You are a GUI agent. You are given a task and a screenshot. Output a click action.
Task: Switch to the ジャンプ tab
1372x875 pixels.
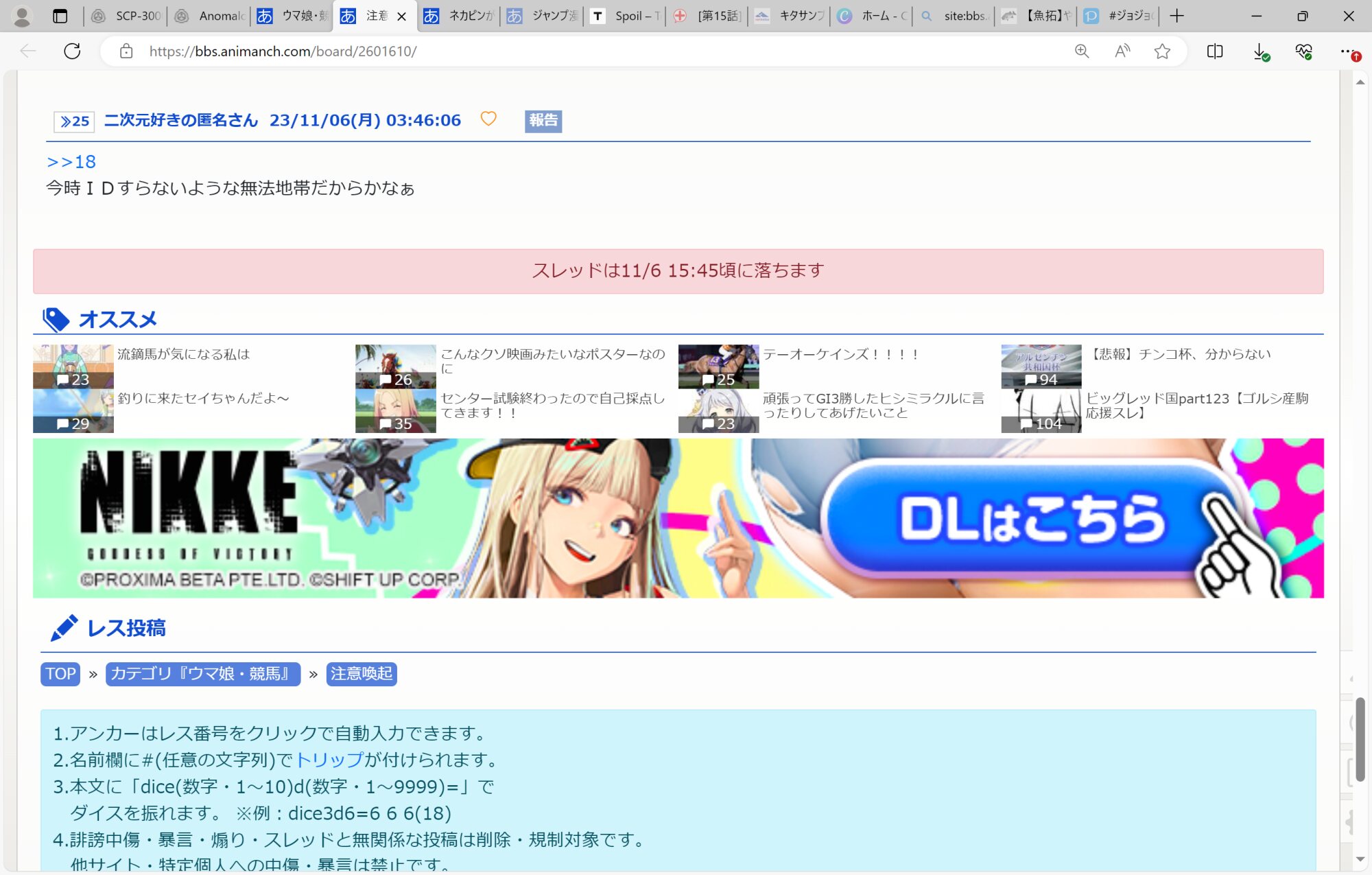click(543, 16)
